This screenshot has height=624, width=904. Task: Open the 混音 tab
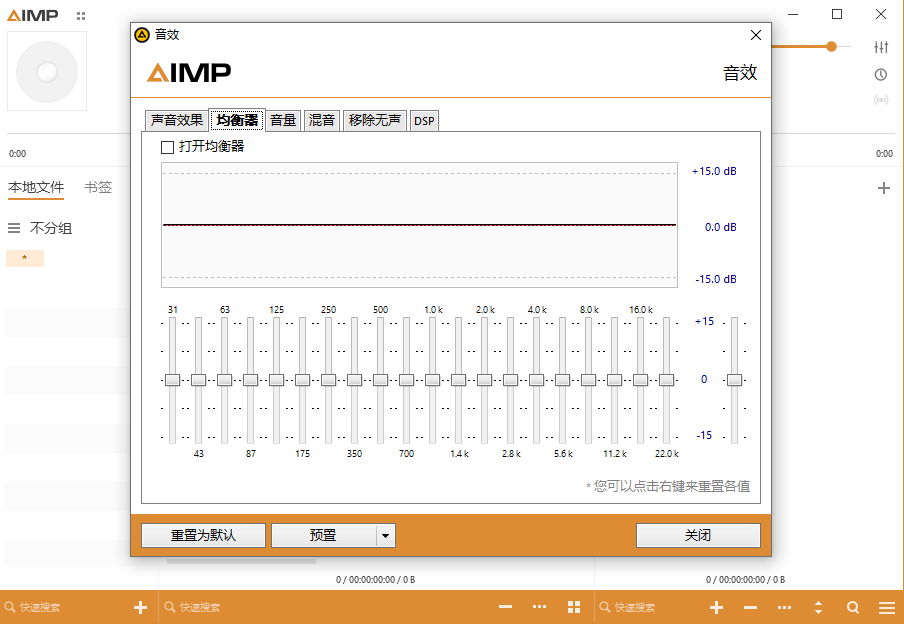(x=322, y=120)
